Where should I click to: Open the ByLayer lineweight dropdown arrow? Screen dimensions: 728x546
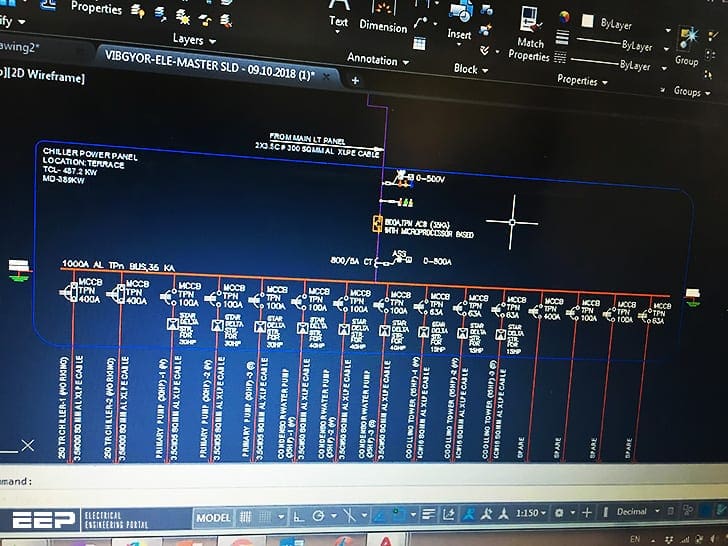pos(666,49)
